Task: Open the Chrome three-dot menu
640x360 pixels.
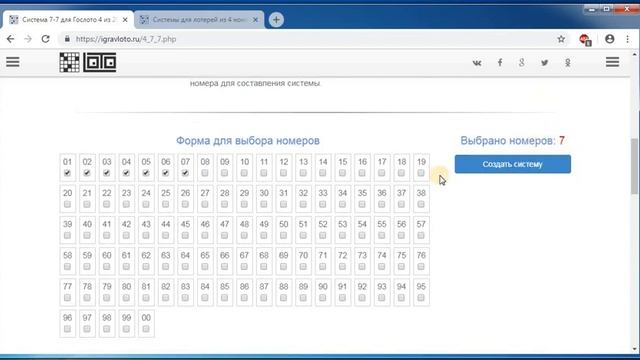Action: click(627, 39)
